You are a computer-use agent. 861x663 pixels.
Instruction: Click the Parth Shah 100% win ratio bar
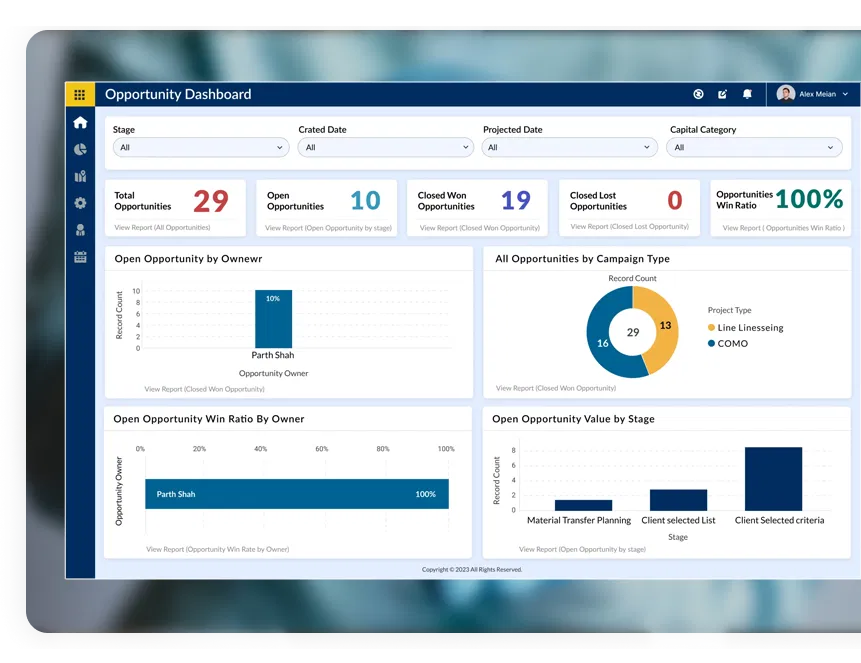[296, 494]
